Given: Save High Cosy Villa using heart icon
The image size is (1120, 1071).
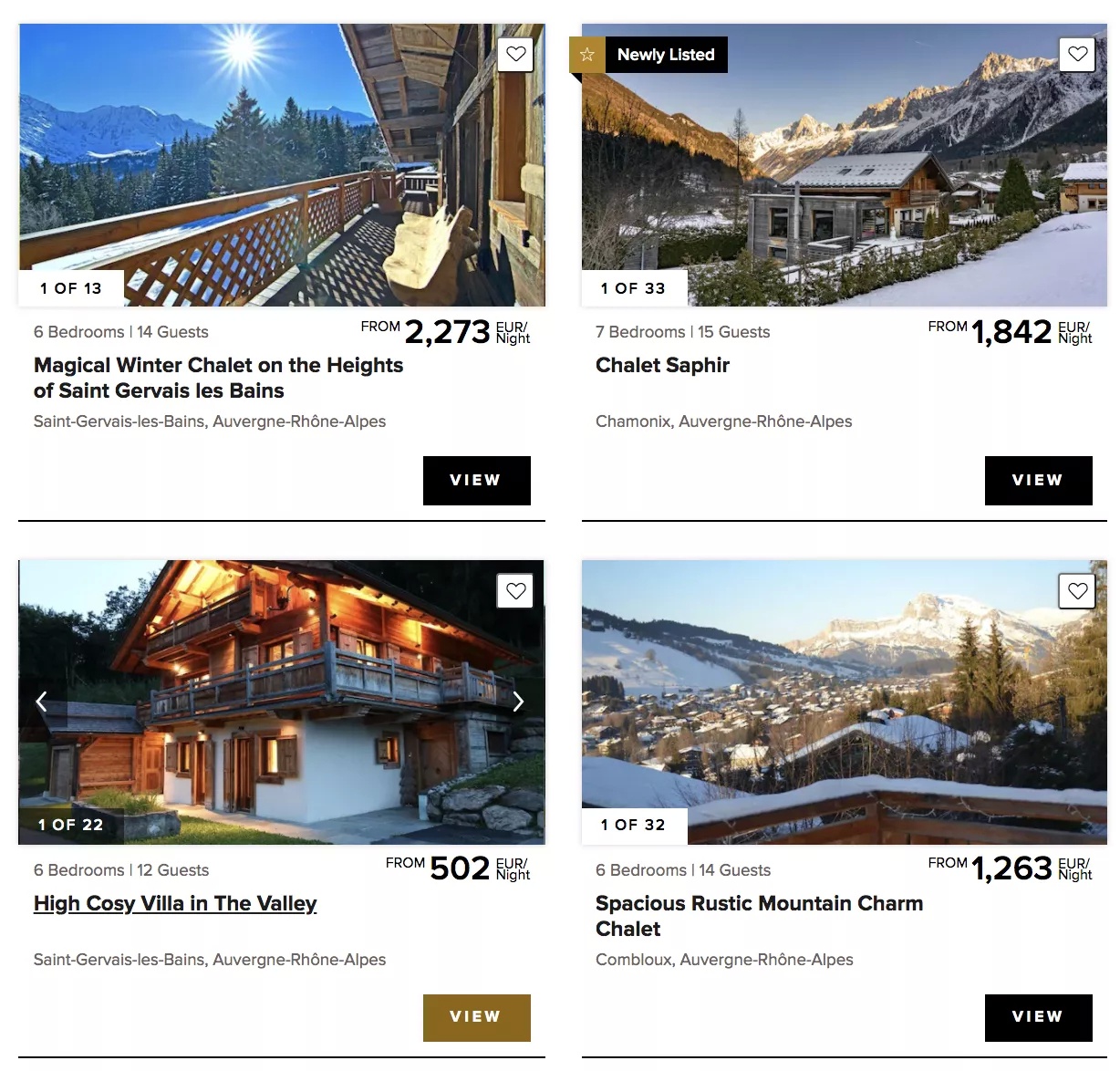Looking at the screenshot, I should click(x=515, y=591).
